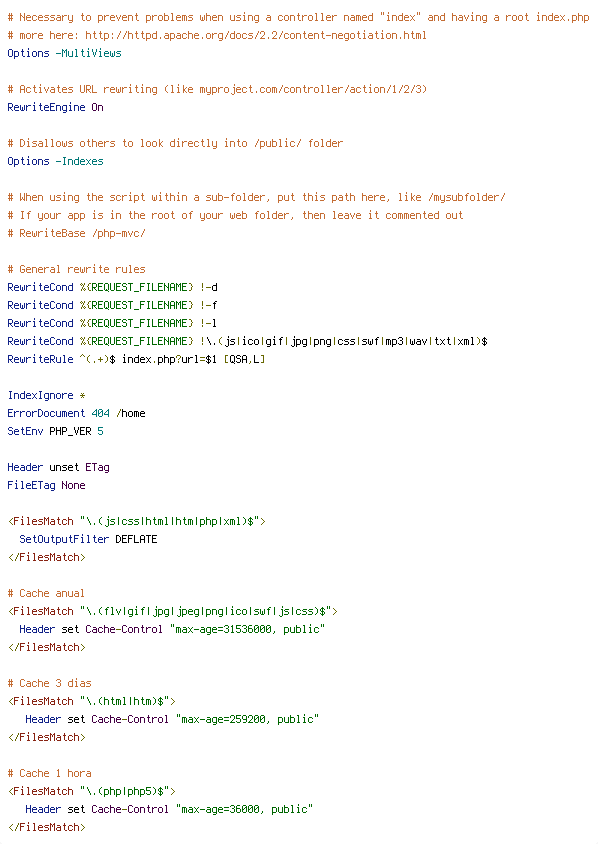Click 'Options -MultiViews' directive line
598x844 pixels.
click(65, 53)
